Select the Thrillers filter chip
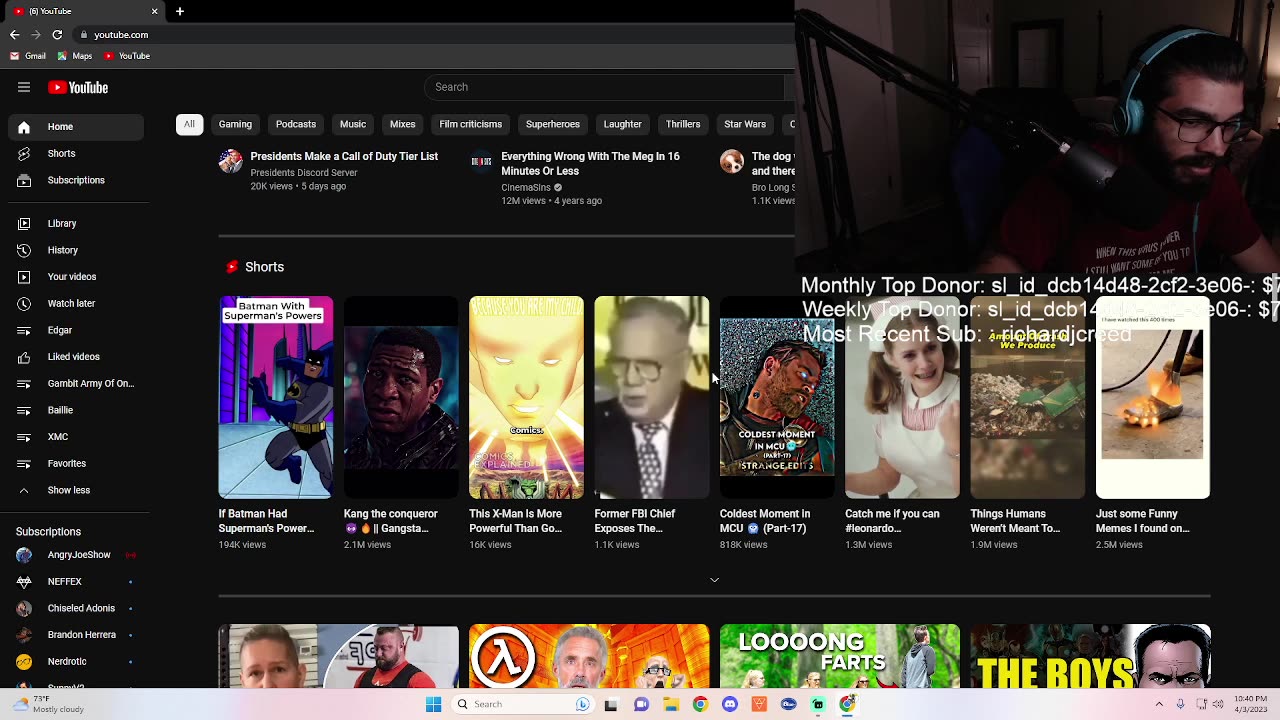The width and height of the screenshot is (1280, 720). 683,124
